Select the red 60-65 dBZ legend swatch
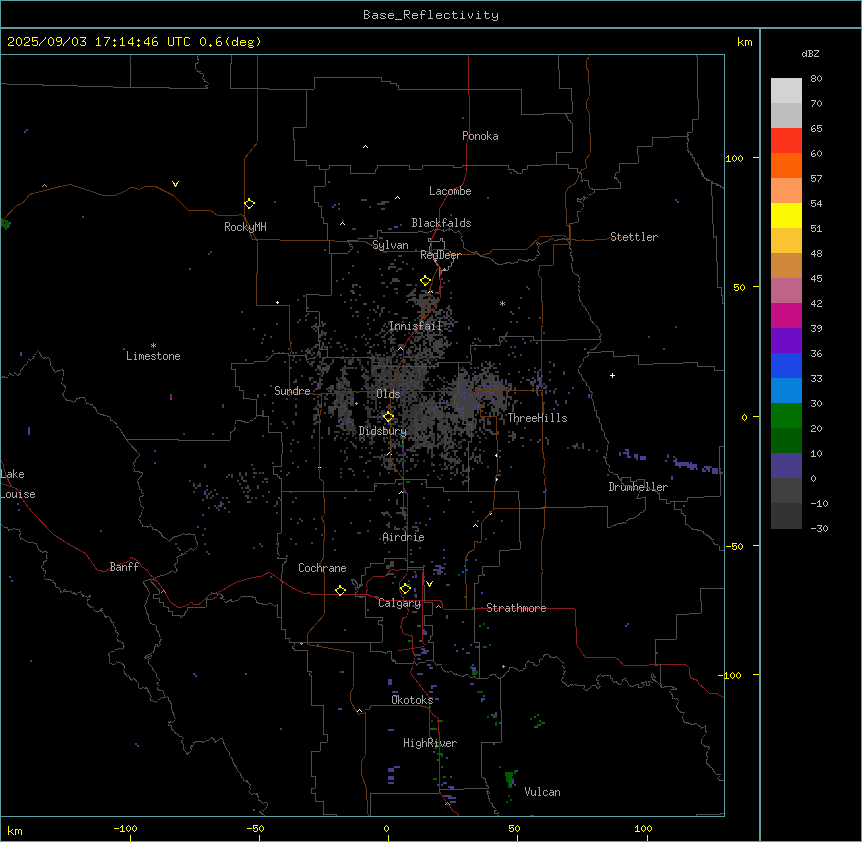Image resolution: width=862 pixels, height=842 pixels. pyautogui.click(x=786, y=141)
